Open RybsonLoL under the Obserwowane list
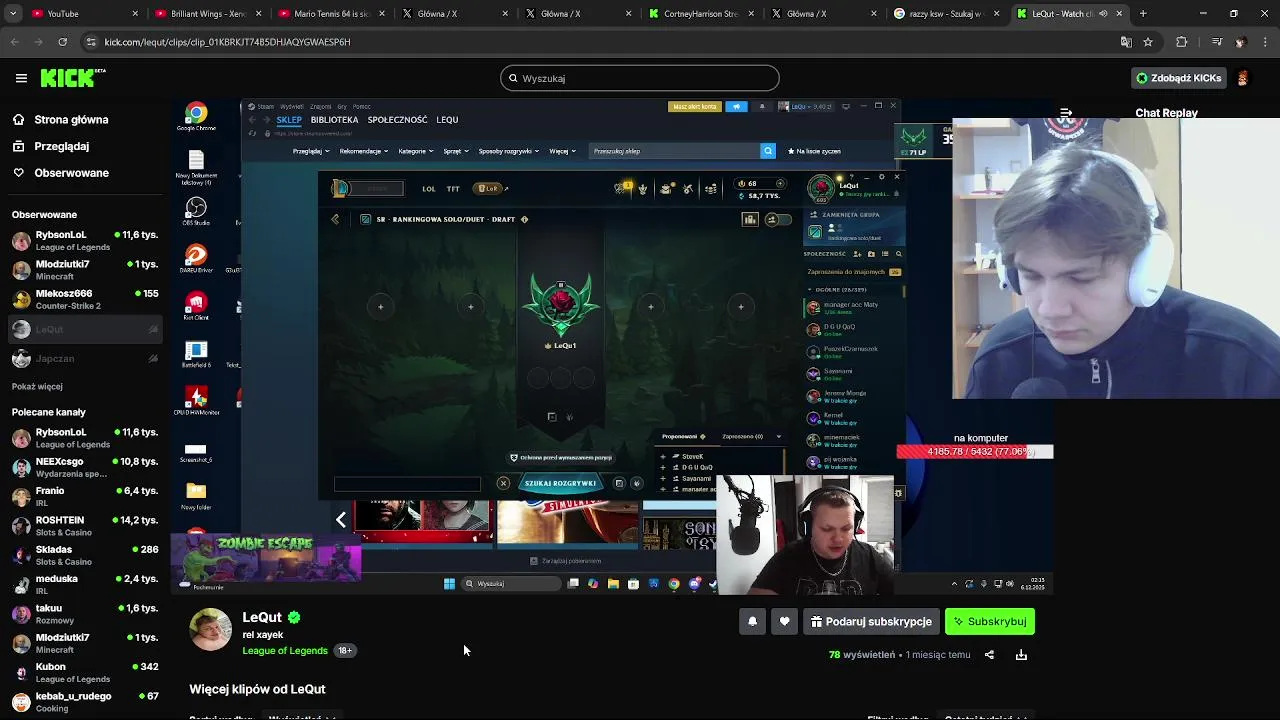The width and height of the screenshot is (1280, 720). tap(85, 241)
